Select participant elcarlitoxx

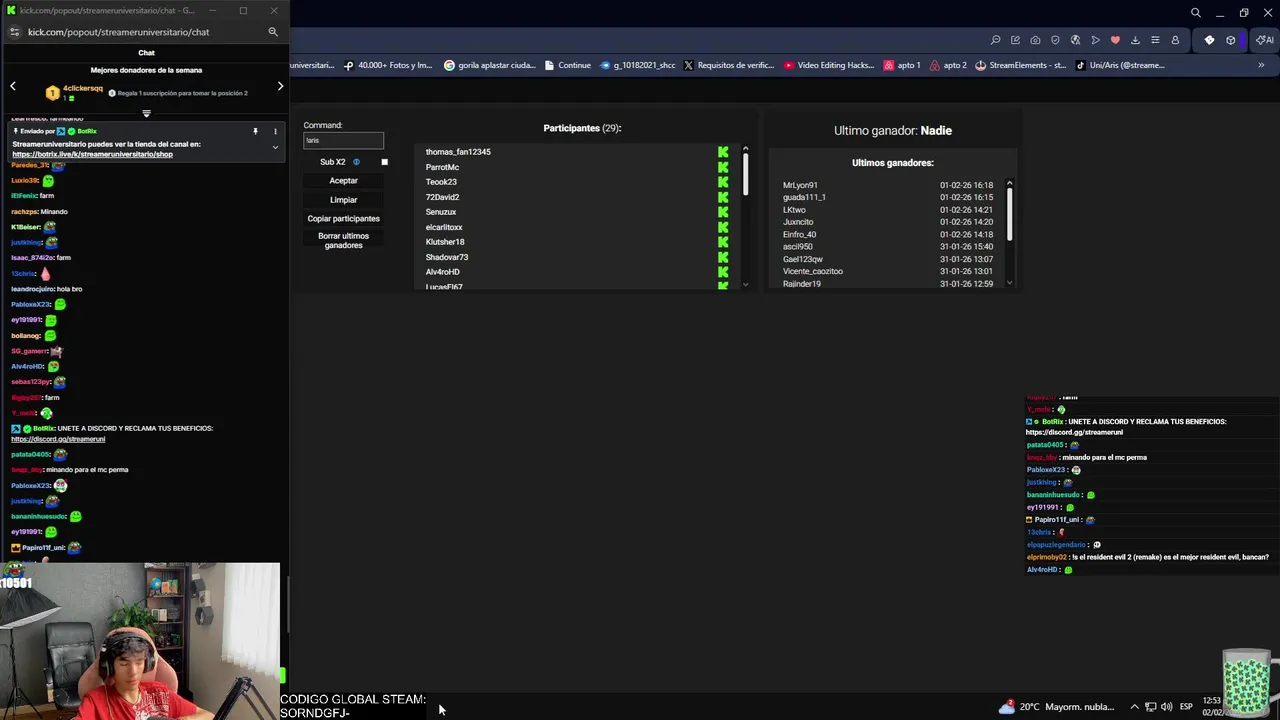[x=444, y=227]
